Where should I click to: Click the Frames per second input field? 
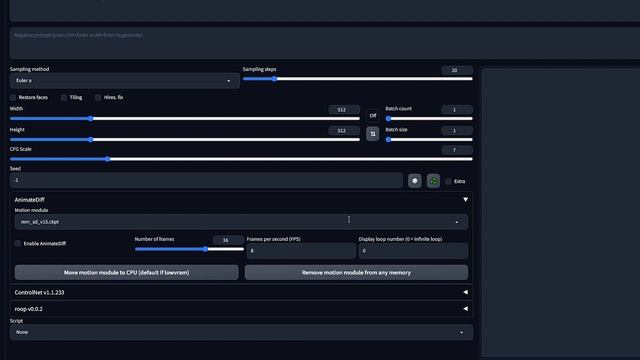point(301,251)
